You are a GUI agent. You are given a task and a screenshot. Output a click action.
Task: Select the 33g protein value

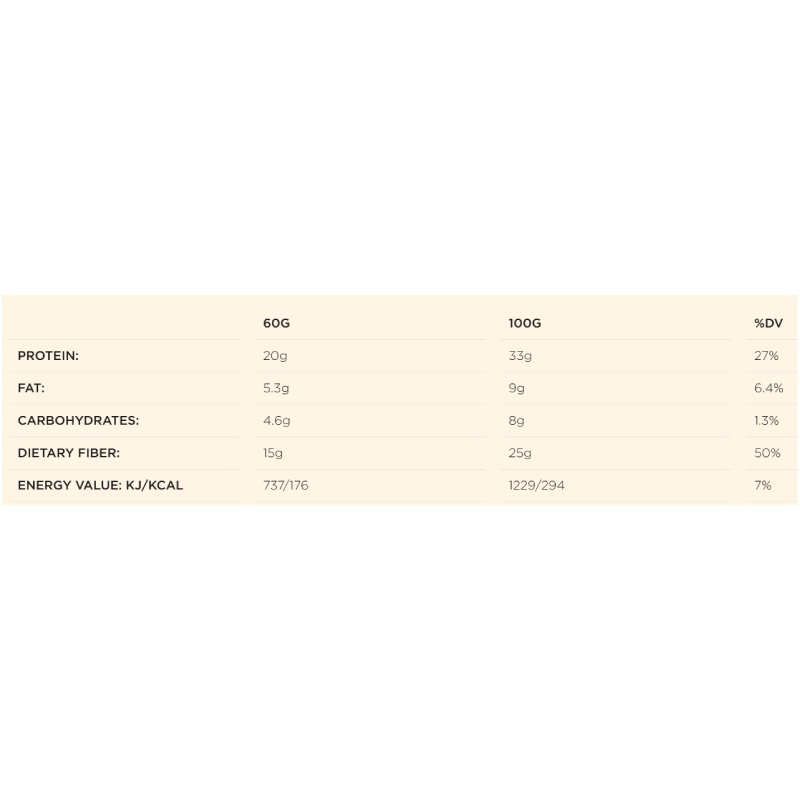pos(520,356)
